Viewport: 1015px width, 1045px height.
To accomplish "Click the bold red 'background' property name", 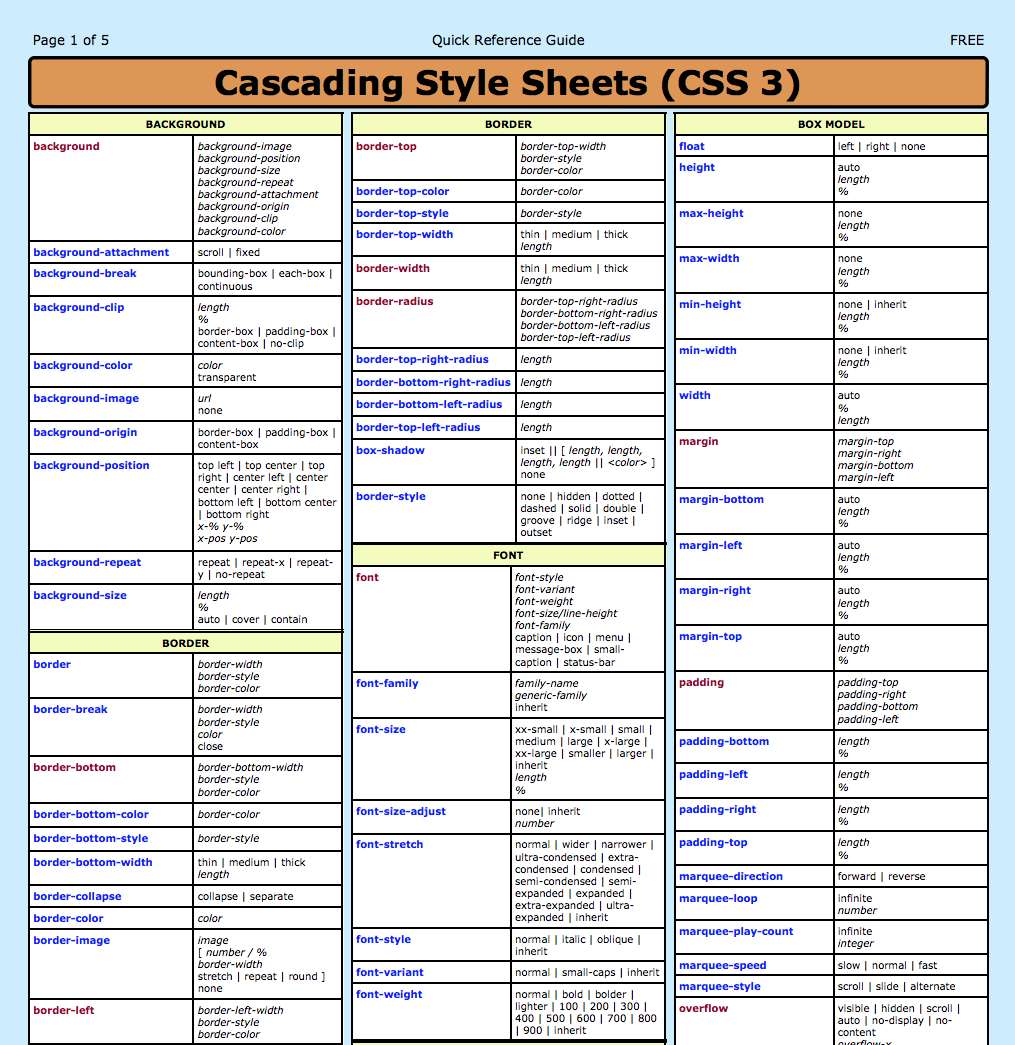I will click(x=66, y=146).
